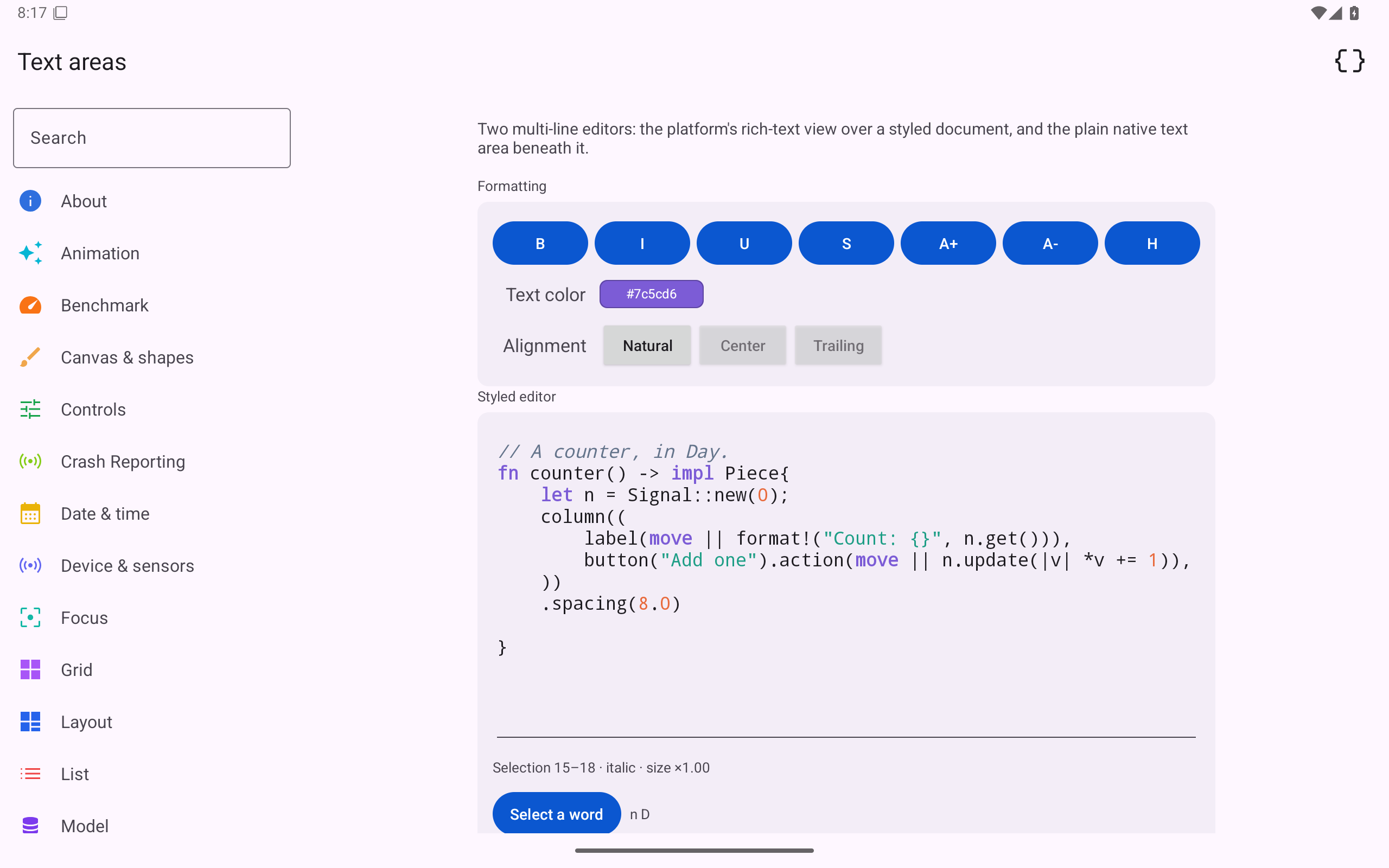
Task: Open the source code braces icon
Action: click(x=1349, y=61)
